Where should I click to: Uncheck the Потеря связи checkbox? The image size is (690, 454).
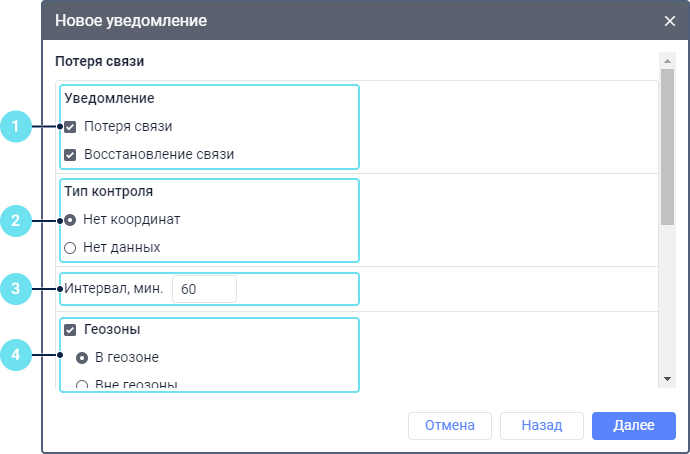tap(70, 127)
